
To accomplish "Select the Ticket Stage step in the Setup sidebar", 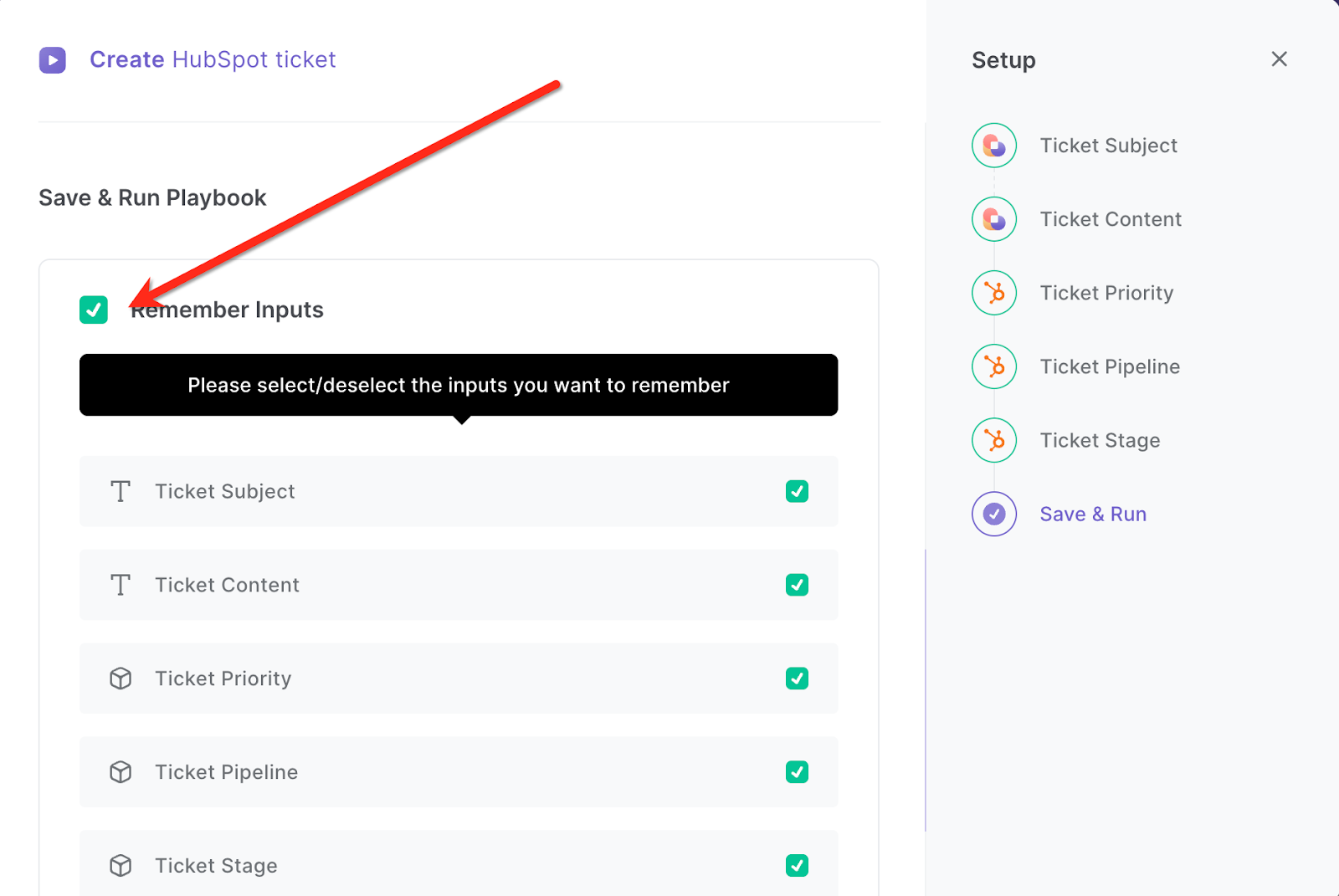I will tap(1100, 440).
